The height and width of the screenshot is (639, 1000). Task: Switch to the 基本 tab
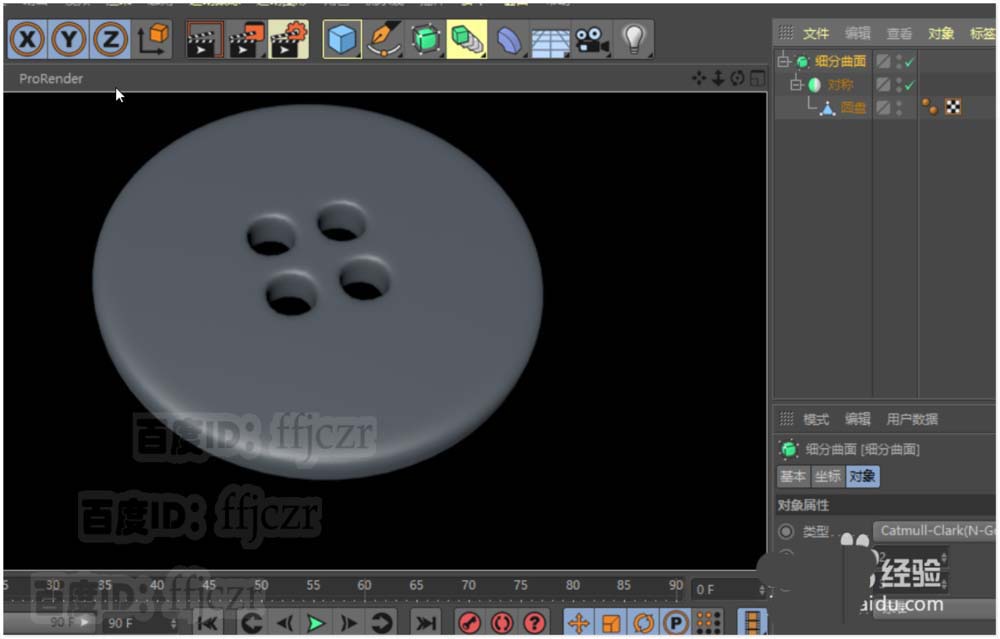(793, 477)
